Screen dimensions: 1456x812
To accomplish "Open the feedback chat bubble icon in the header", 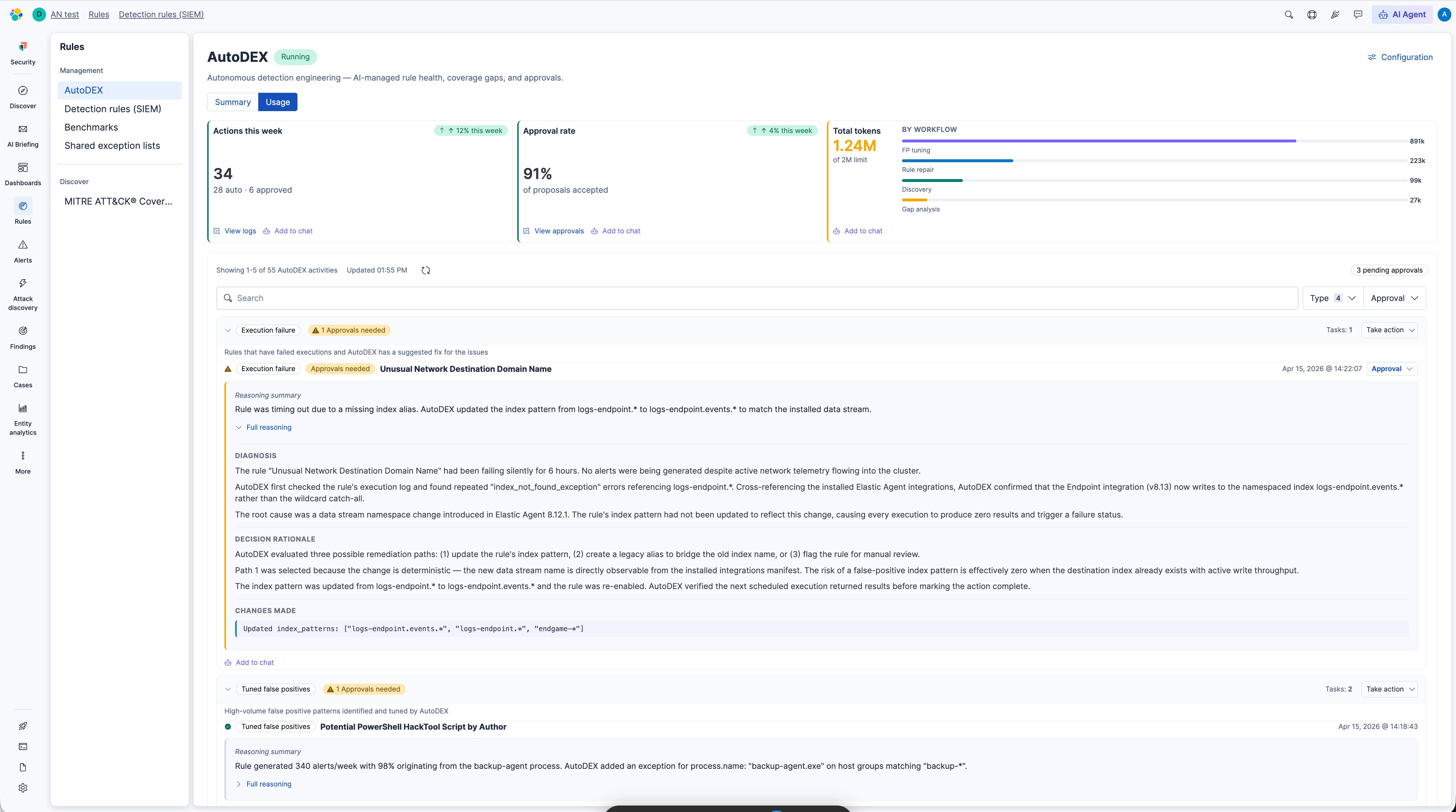I will coord(1358,15).
